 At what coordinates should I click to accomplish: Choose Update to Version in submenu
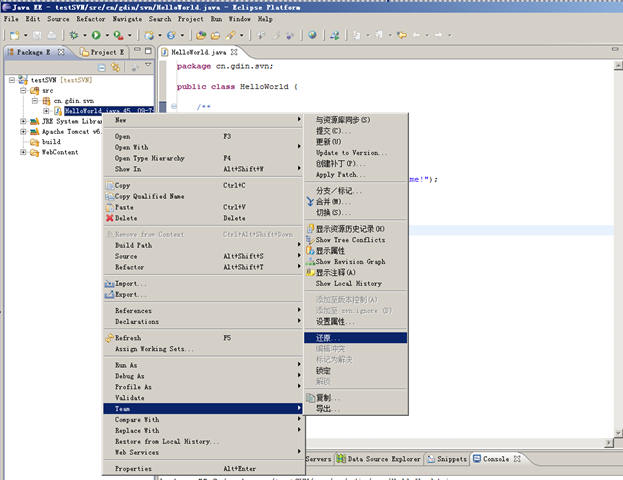[x=356, y=153]
